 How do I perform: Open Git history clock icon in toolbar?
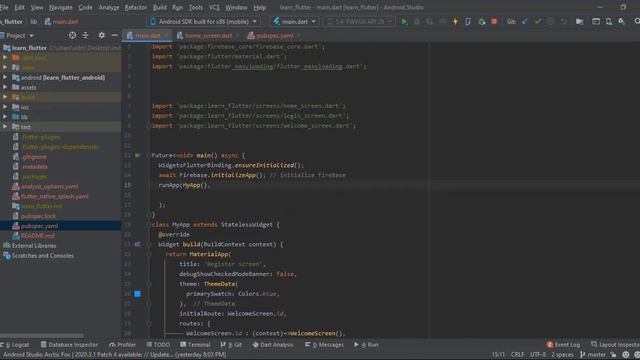(551, 22)
